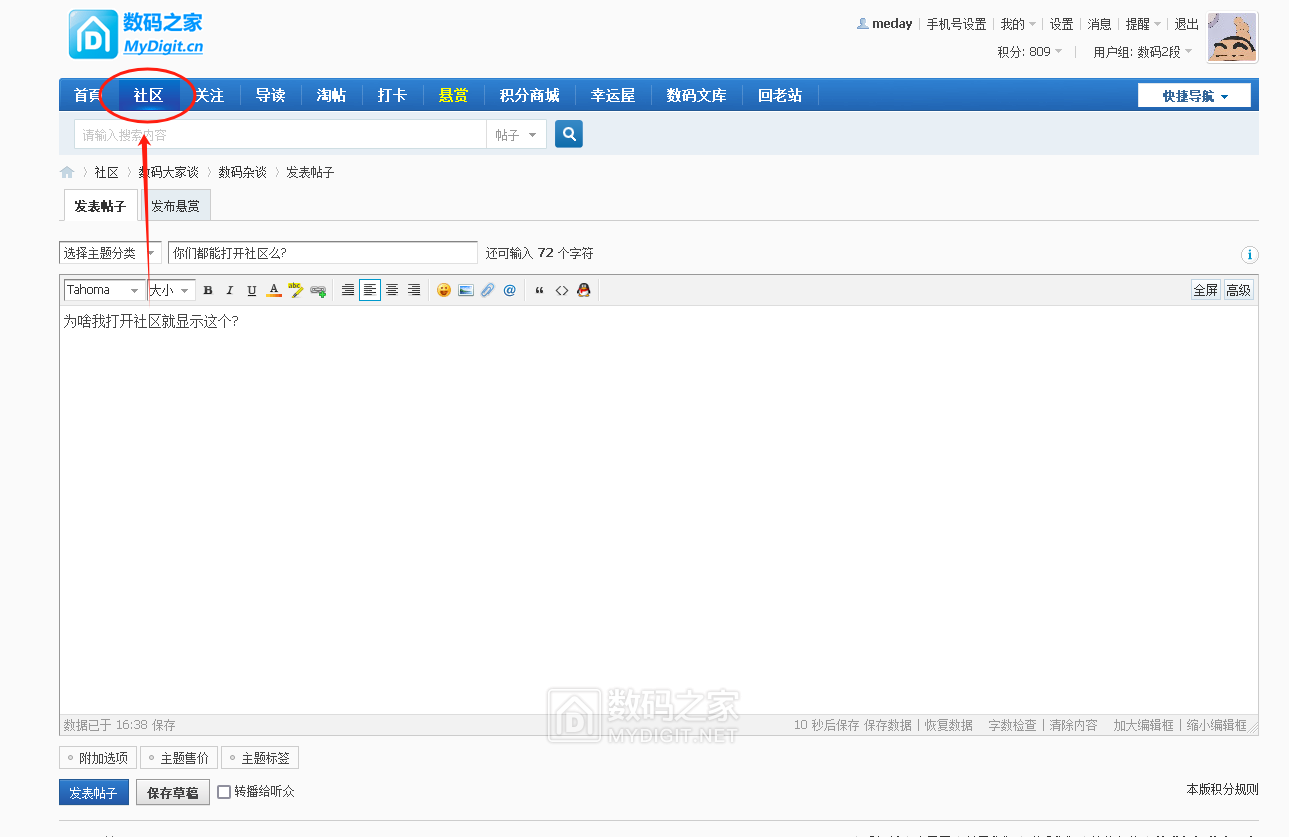Align text to the right
Screen dimensions: 1289x837
(414, 290)
